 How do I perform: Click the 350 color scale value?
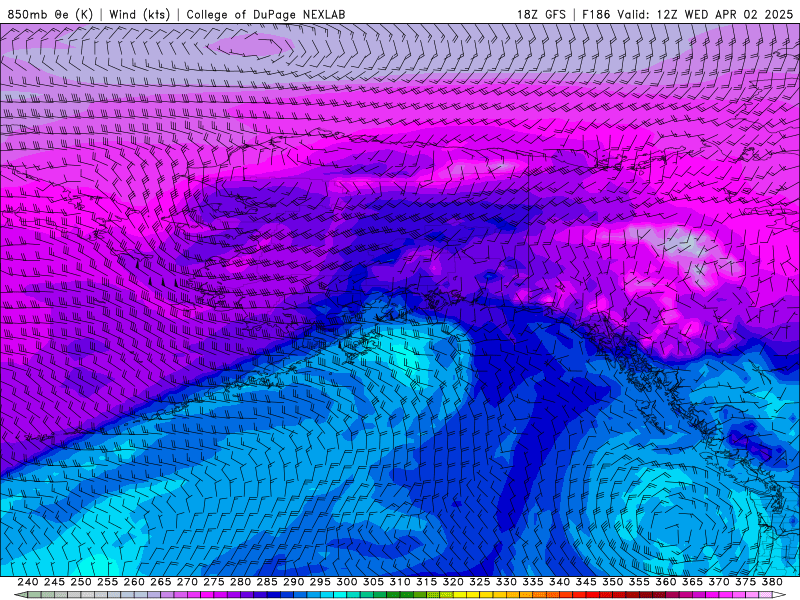(x=612, y=582)
